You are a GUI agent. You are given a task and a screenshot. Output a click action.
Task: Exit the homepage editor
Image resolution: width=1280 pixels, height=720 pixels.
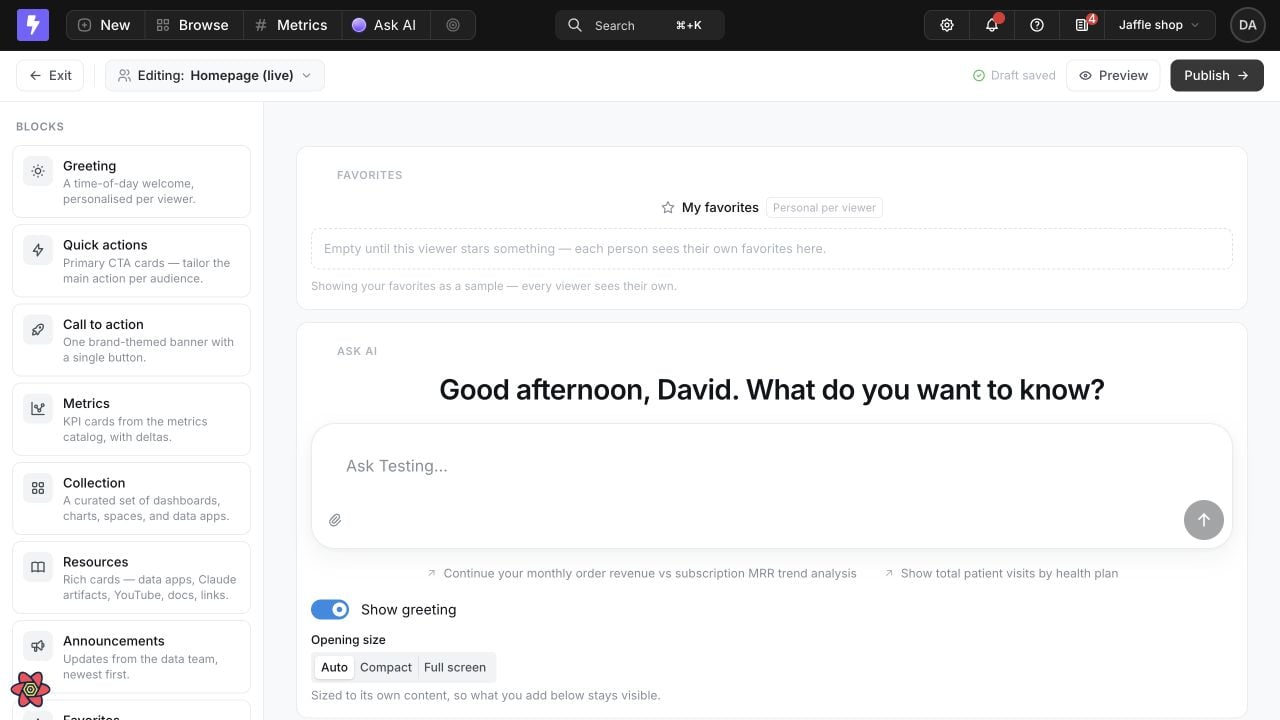click(x=50, y=75)
